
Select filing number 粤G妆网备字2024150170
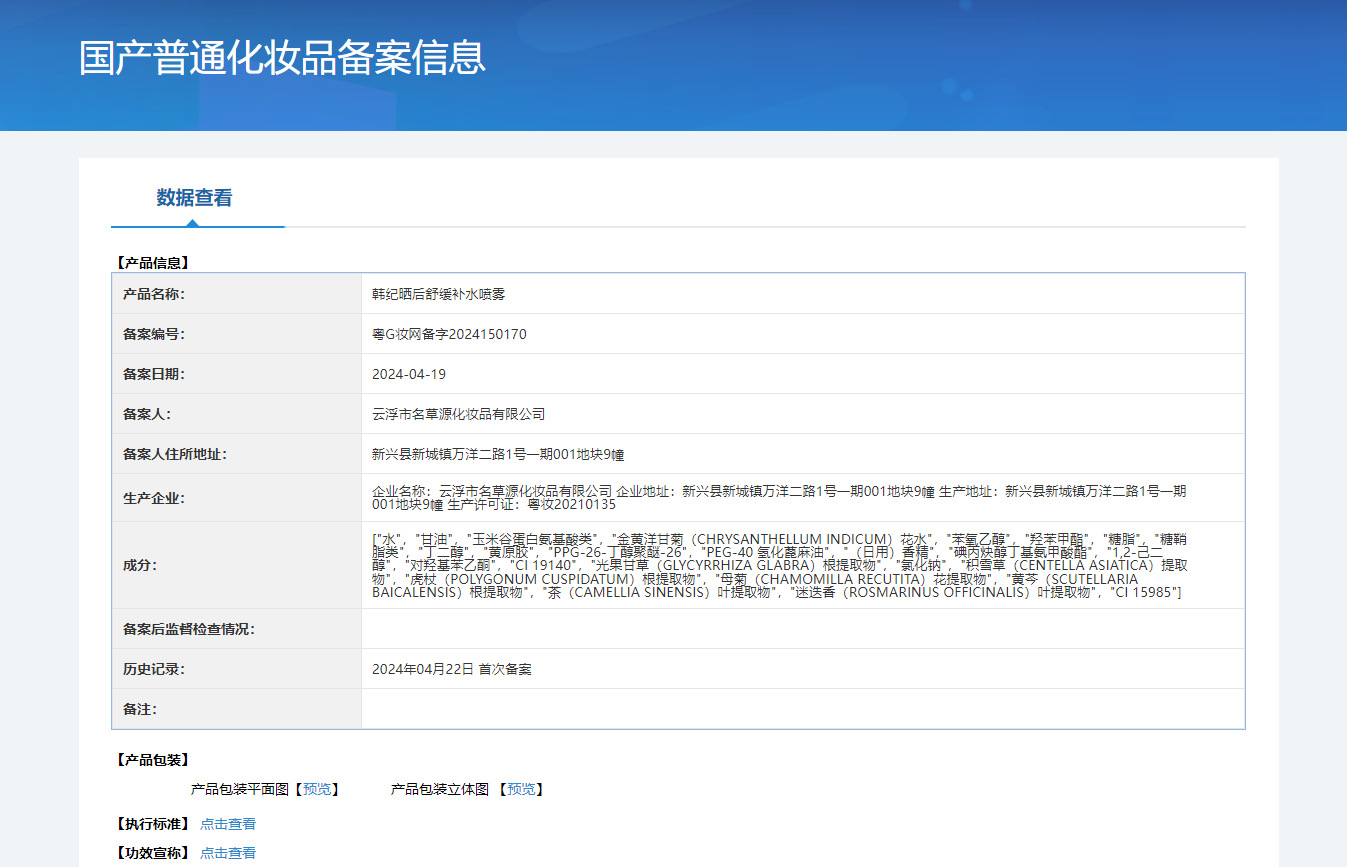point(449,334)
